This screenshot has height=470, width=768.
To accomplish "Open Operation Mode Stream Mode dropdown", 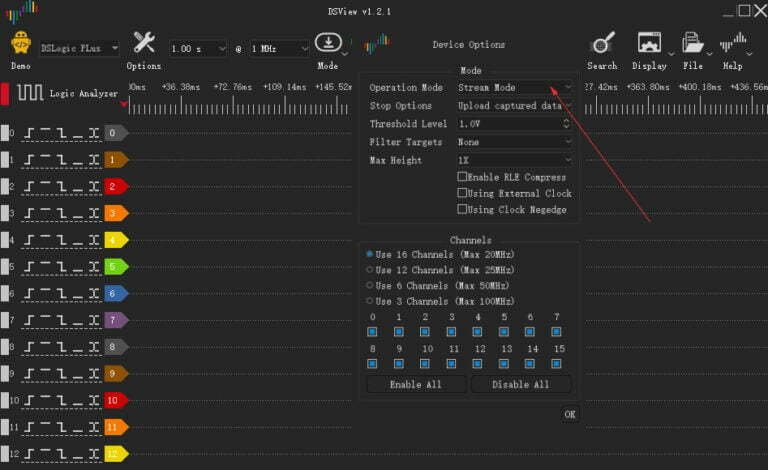I will (x=514, y=88).
